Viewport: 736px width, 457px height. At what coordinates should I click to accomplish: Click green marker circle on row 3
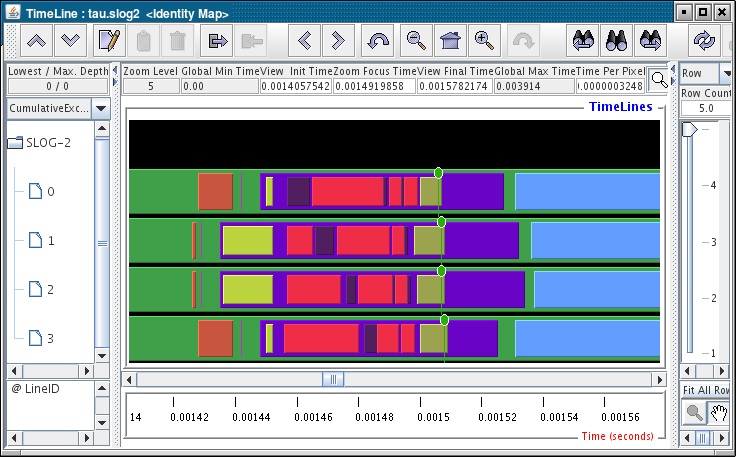(x=445, y=320)
